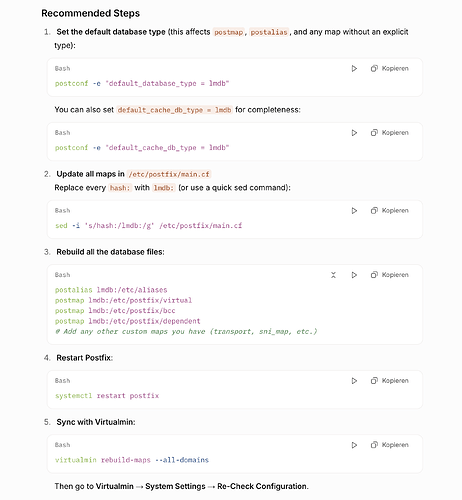
Task: Copy the sed main.cf replacement command
Action: click(x=390, y=211)
